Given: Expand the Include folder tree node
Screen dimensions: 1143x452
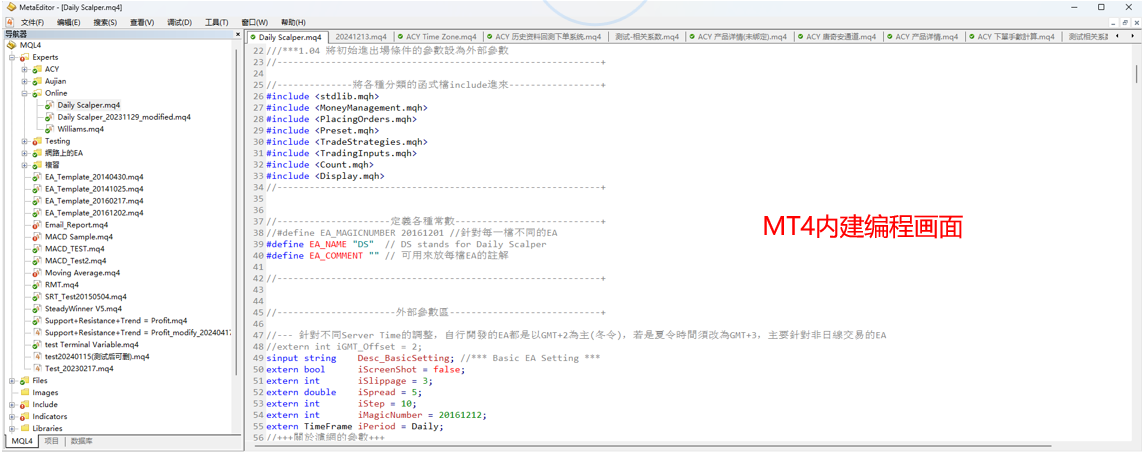Looking at the screenshot, I should pyautogui.click(x=13, y=405).
